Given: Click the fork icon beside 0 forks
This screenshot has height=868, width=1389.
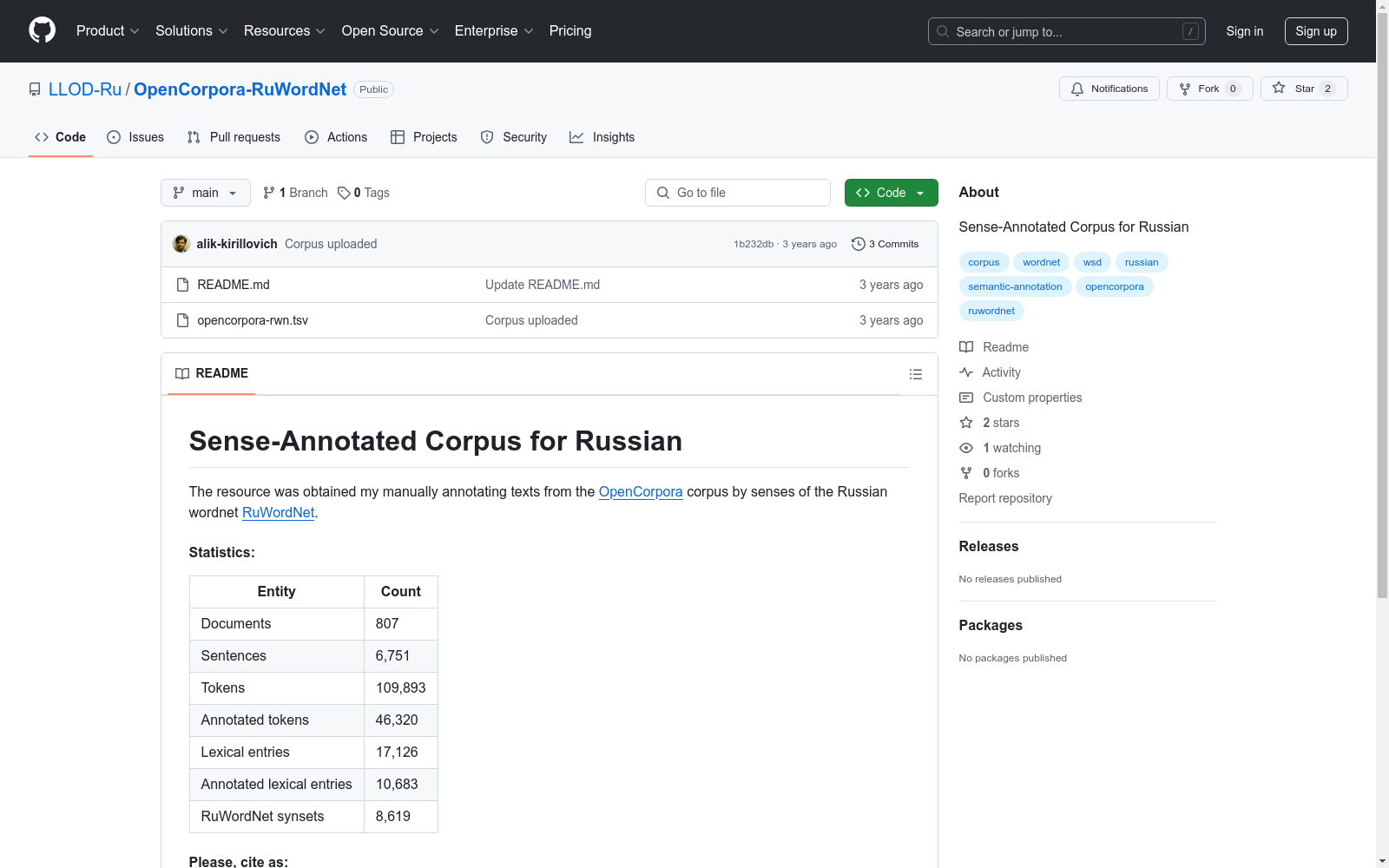Looking at the screenshot, I should pyautogui.click(x=966, y=473).
